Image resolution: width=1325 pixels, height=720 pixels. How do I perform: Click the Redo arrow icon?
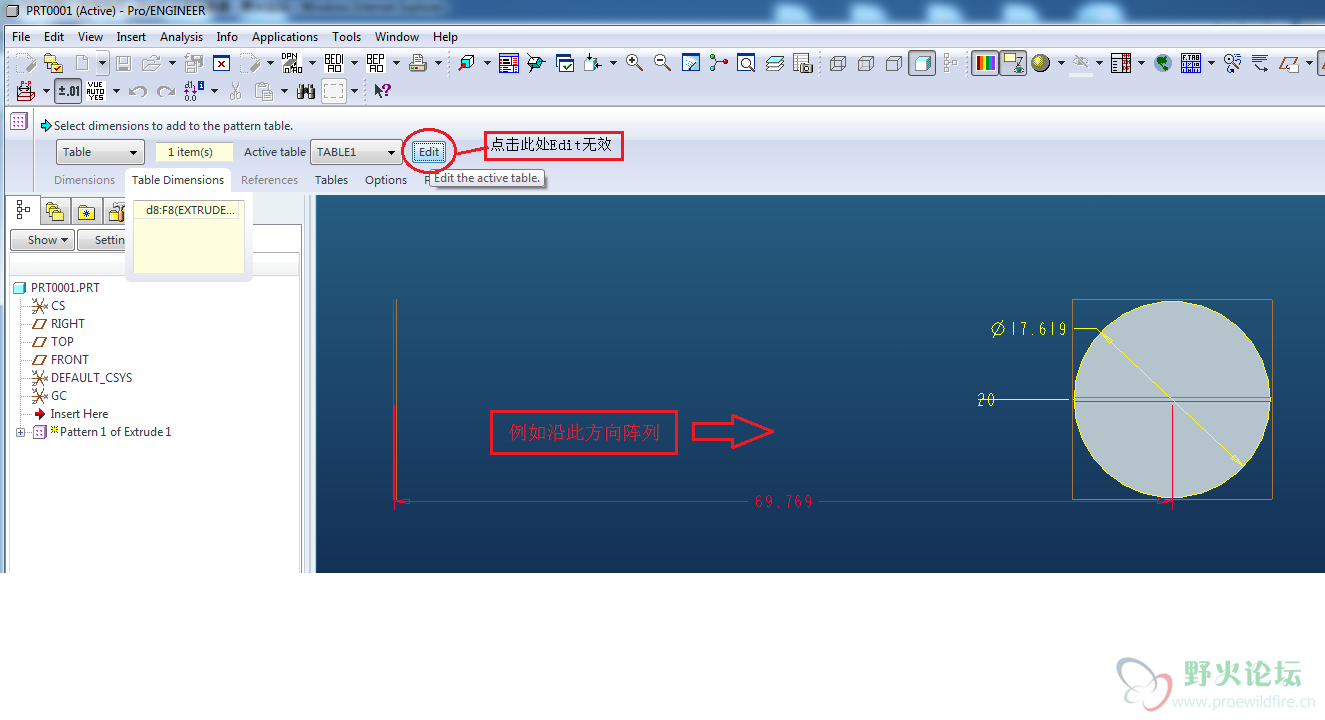pyautogui.click(x=166, y=91)
